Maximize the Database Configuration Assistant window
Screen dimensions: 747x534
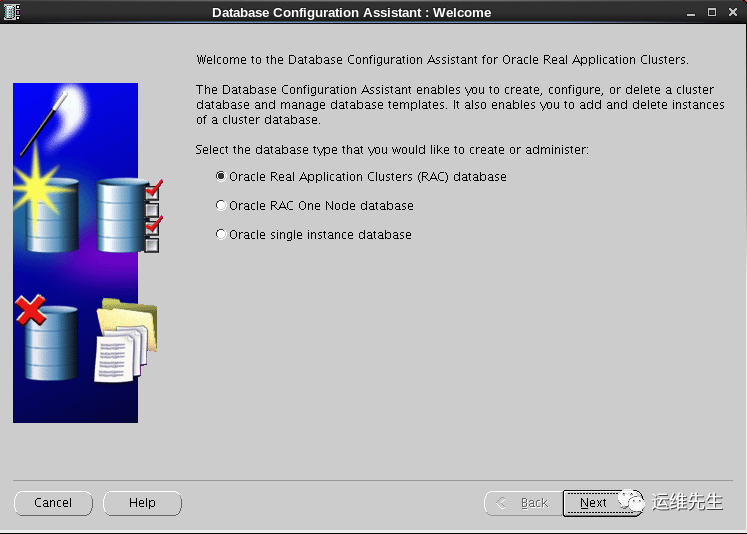pos(712,12)
